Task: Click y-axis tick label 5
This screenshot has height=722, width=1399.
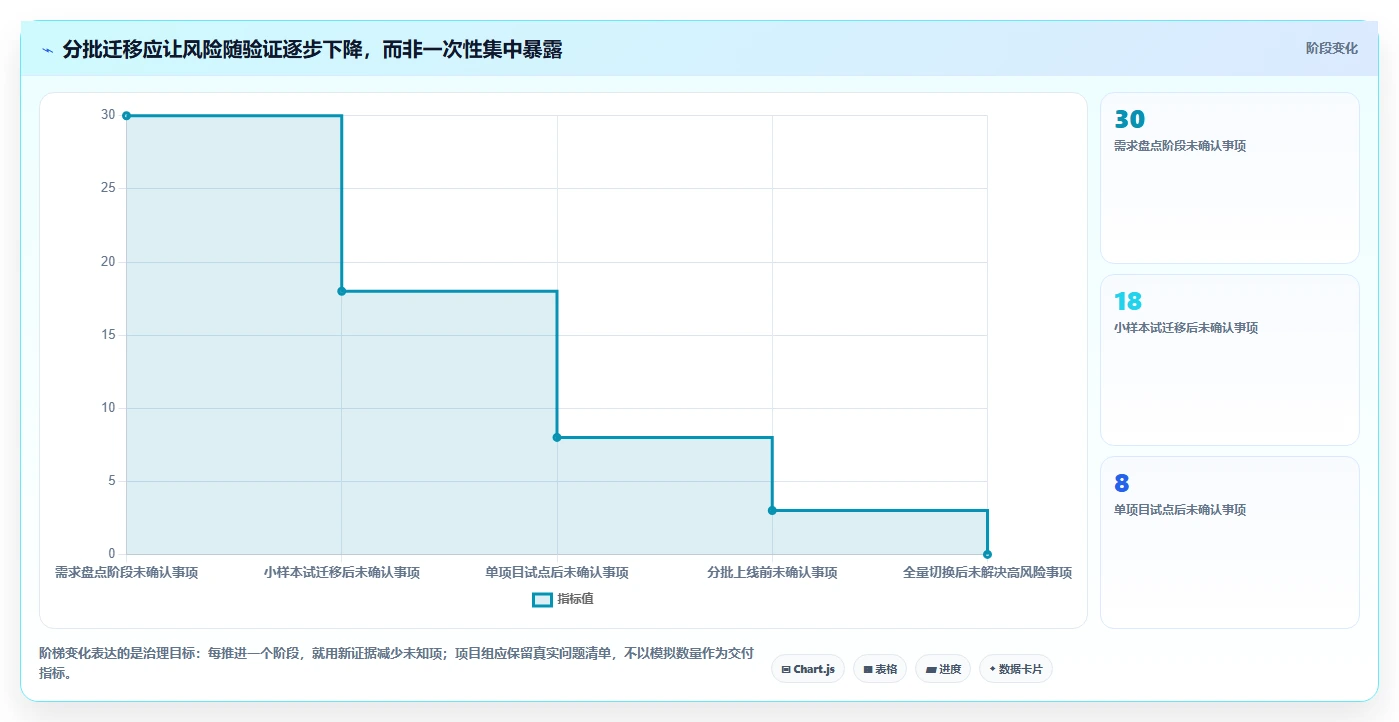Action: pyautogui.click(x=112, y=481)
